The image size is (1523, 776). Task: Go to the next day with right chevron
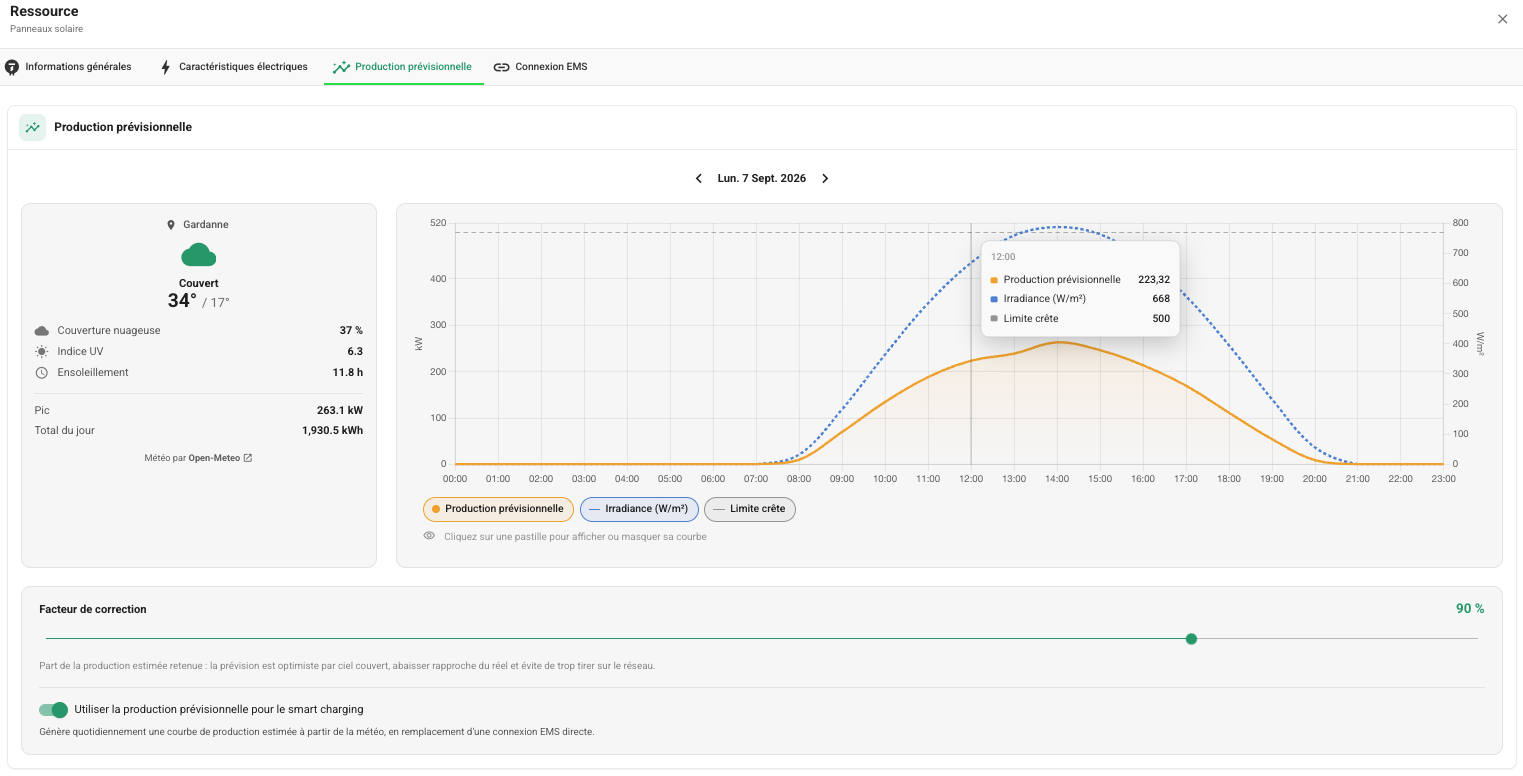(x=825, y=178)
